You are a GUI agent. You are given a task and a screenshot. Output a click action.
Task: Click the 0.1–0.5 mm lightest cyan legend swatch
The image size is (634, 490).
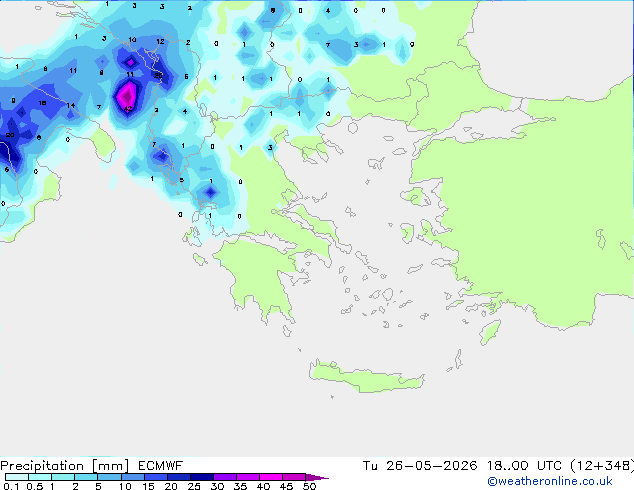tap(17, 477)
